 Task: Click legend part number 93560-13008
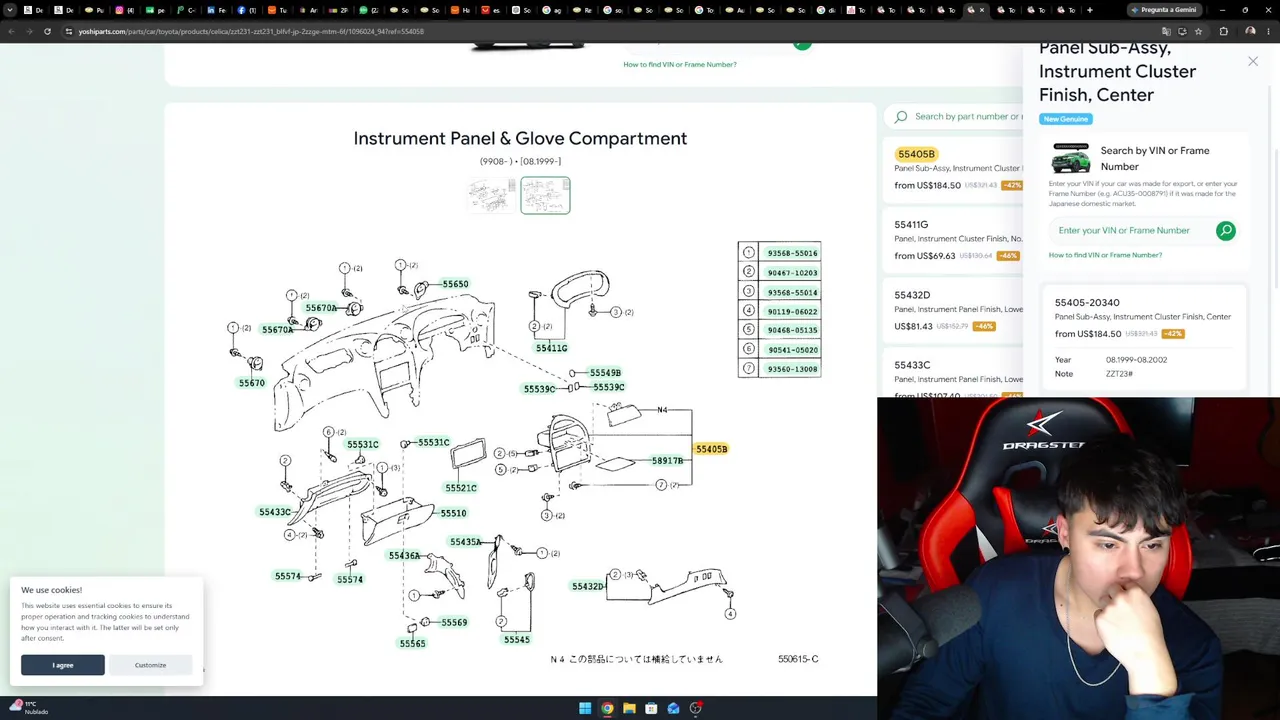pos(792,369)
